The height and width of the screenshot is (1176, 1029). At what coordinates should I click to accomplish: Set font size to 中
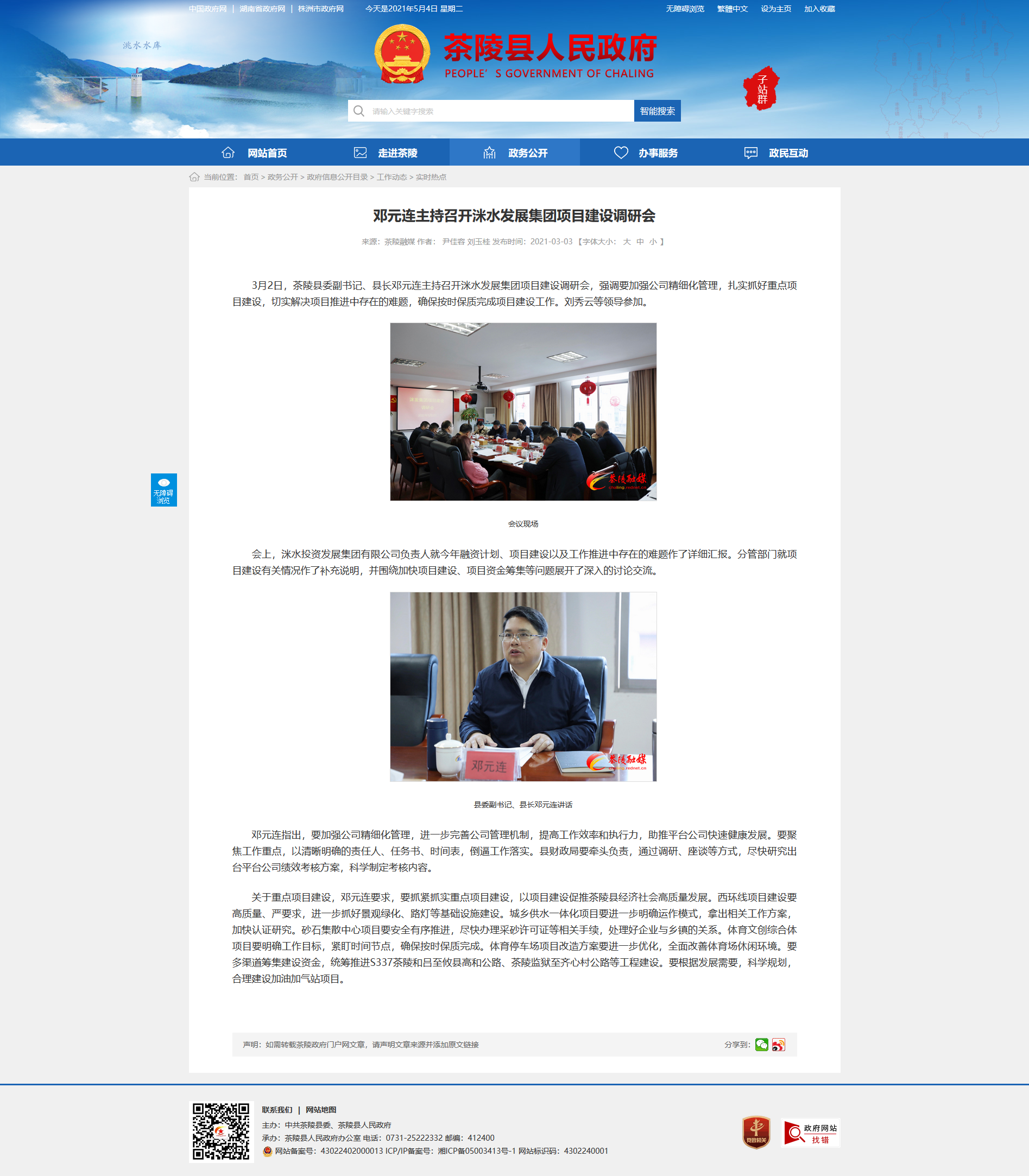point(640,242)
